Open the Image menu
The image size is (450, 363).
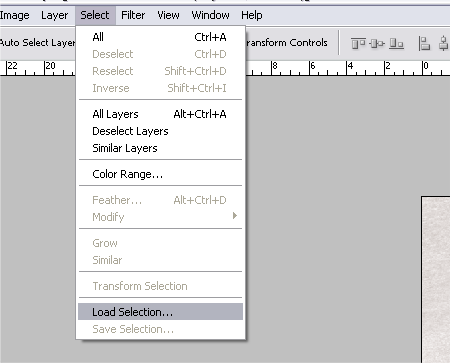15,15
